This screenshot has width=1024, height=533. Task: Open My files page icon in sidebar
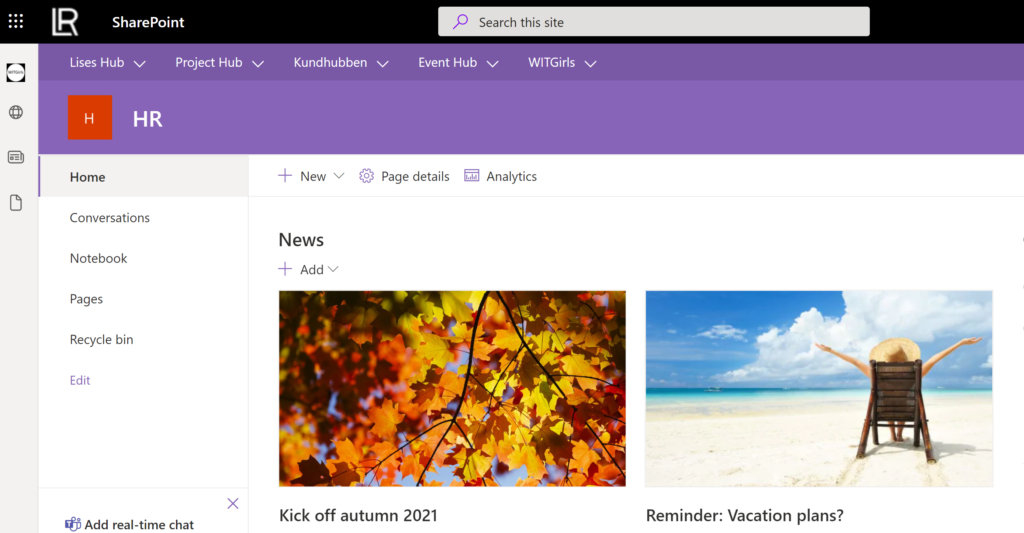(16, 203)
